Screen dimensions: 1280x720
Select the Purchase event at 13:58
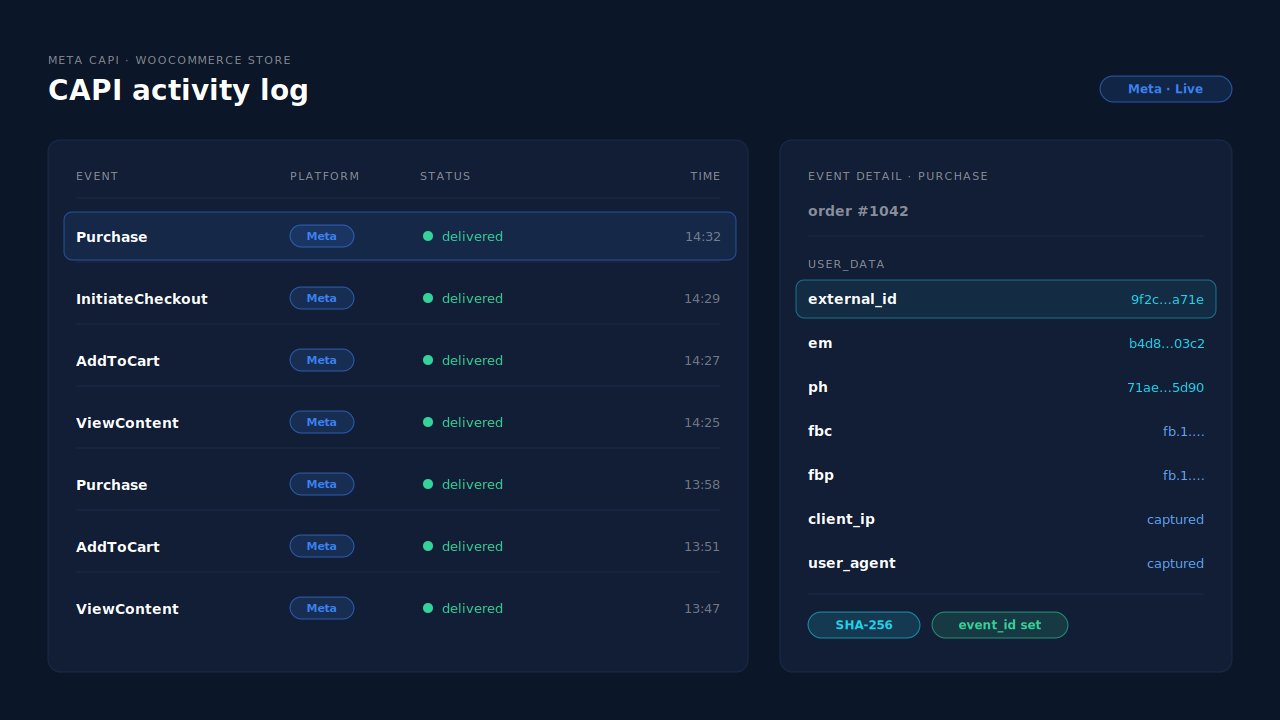click(400, 484)
